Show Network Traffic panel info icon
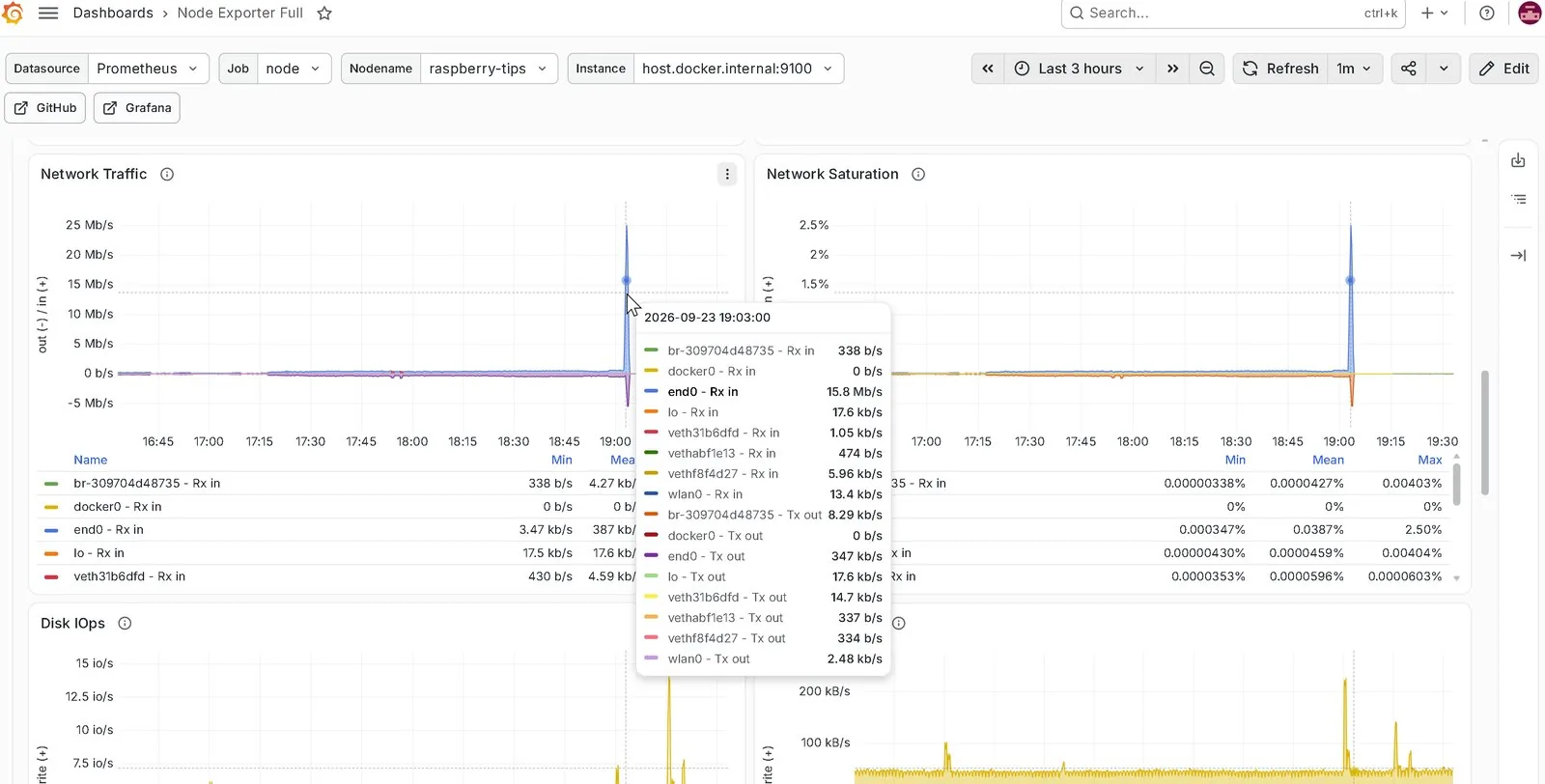The height and width of the screenshot is (784, 1545). click(167, 175)
